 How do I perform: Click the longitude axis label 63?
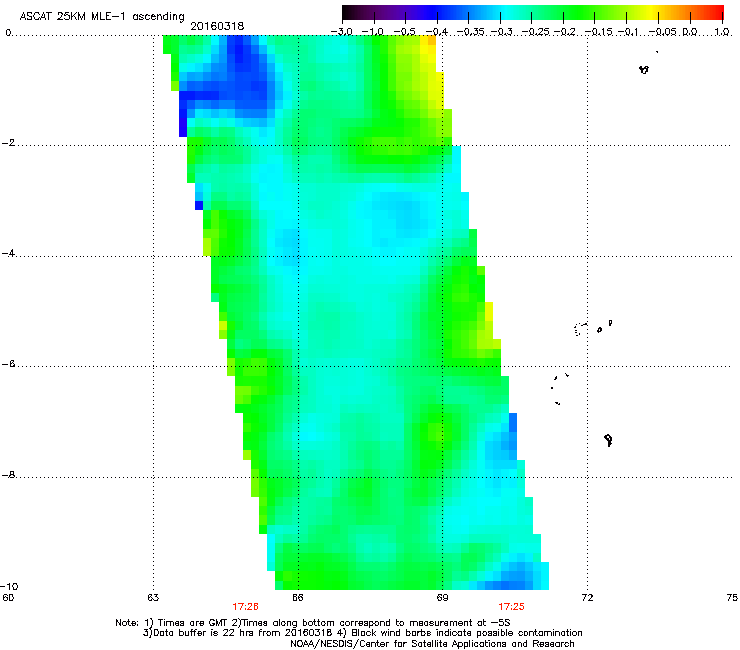153,597
